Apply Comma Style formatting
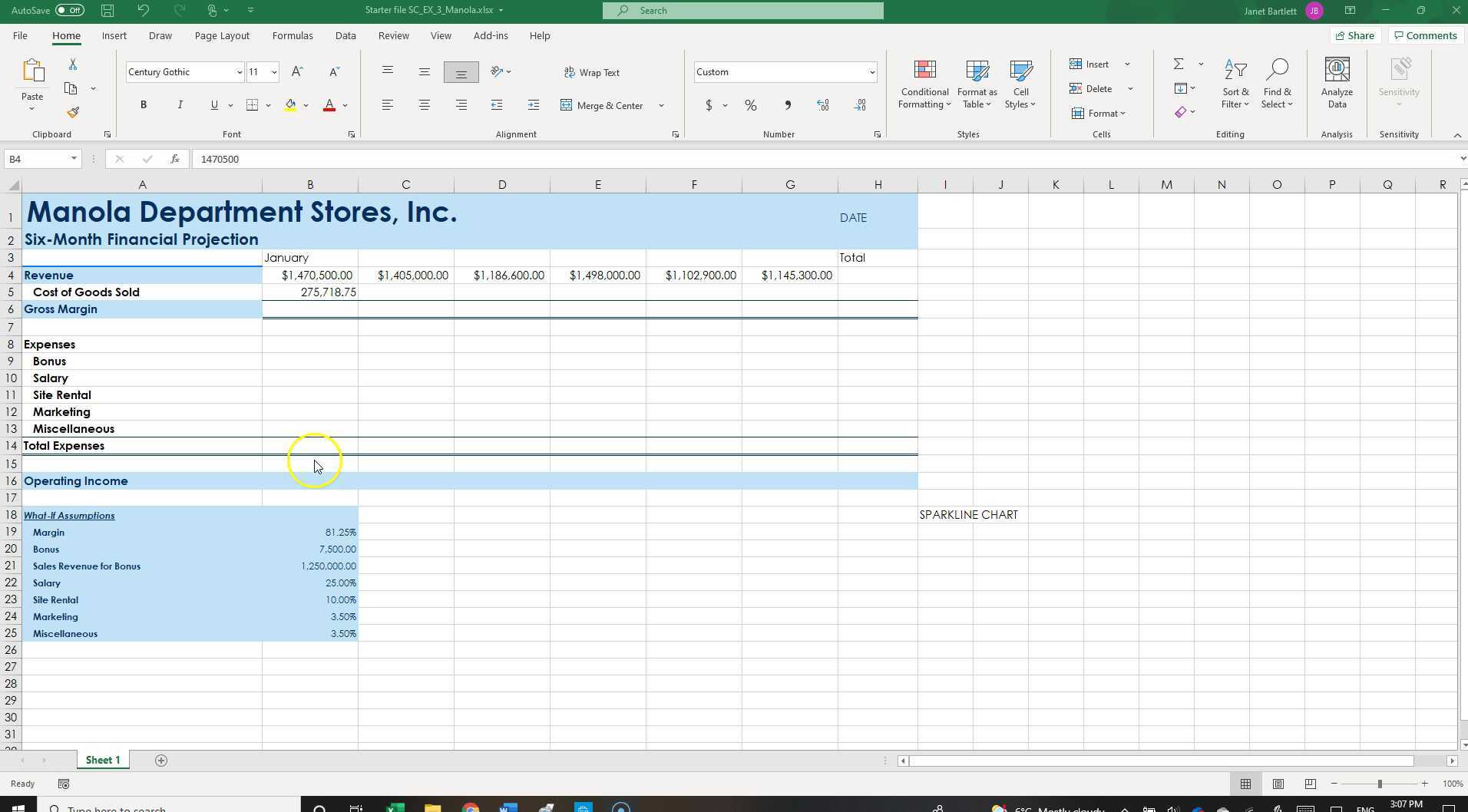The image size is (1468, 812). pos(787,105)
